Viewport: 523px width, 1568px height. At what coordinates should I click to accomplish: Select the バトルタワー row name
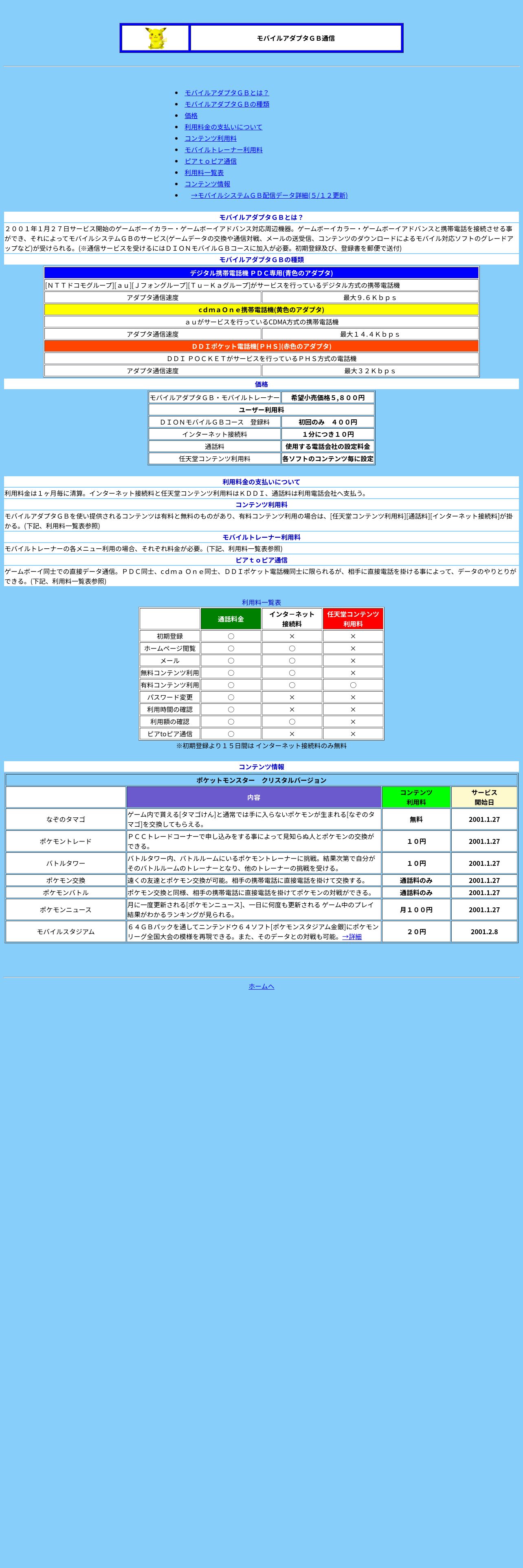point(66,863)
